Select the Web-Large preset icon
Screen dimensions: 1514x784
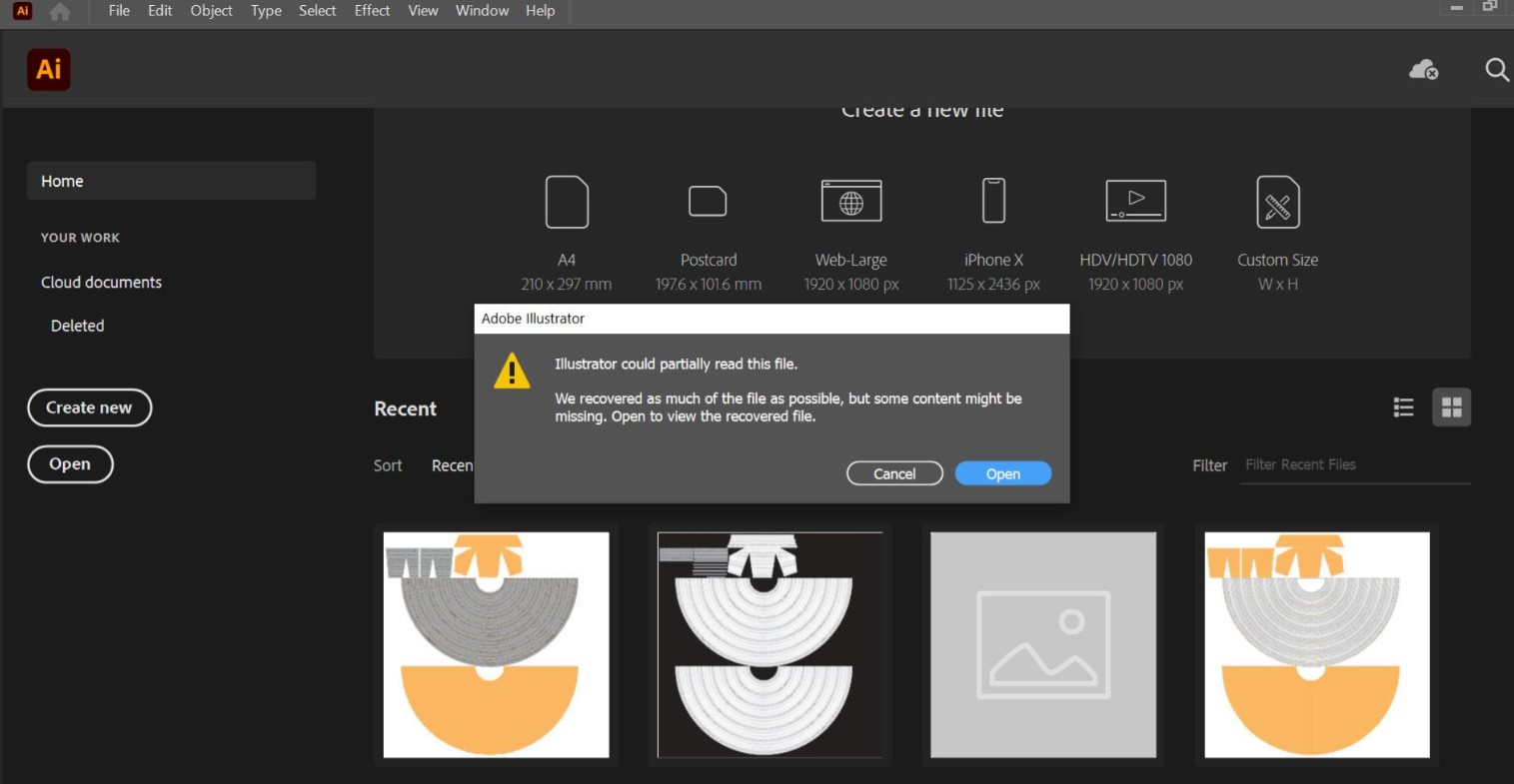click(x=850, y=202)
